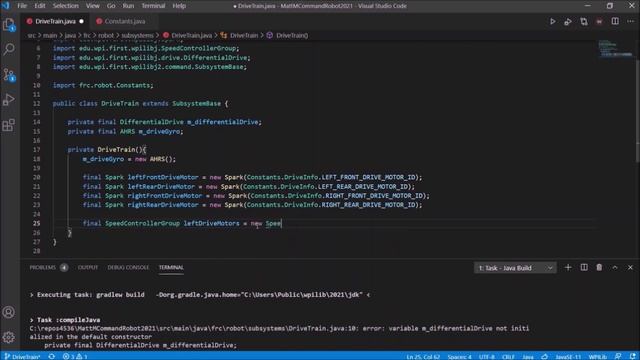
Task: Switch to the DriveTrain.java editor tab
Action: (x=55, y=21)
